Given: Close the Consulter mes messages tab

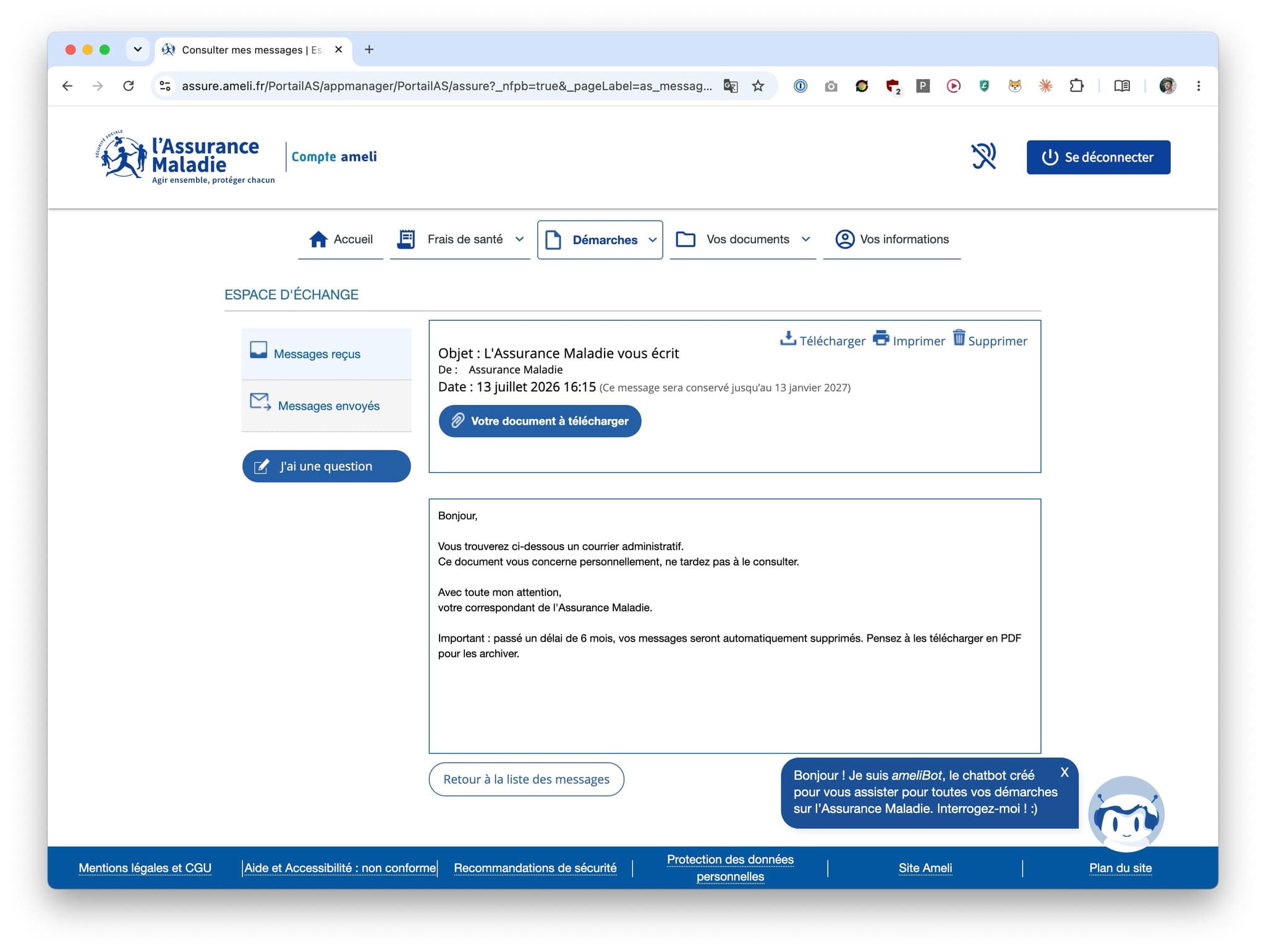Looking at the screenshot, I should 339,49.
